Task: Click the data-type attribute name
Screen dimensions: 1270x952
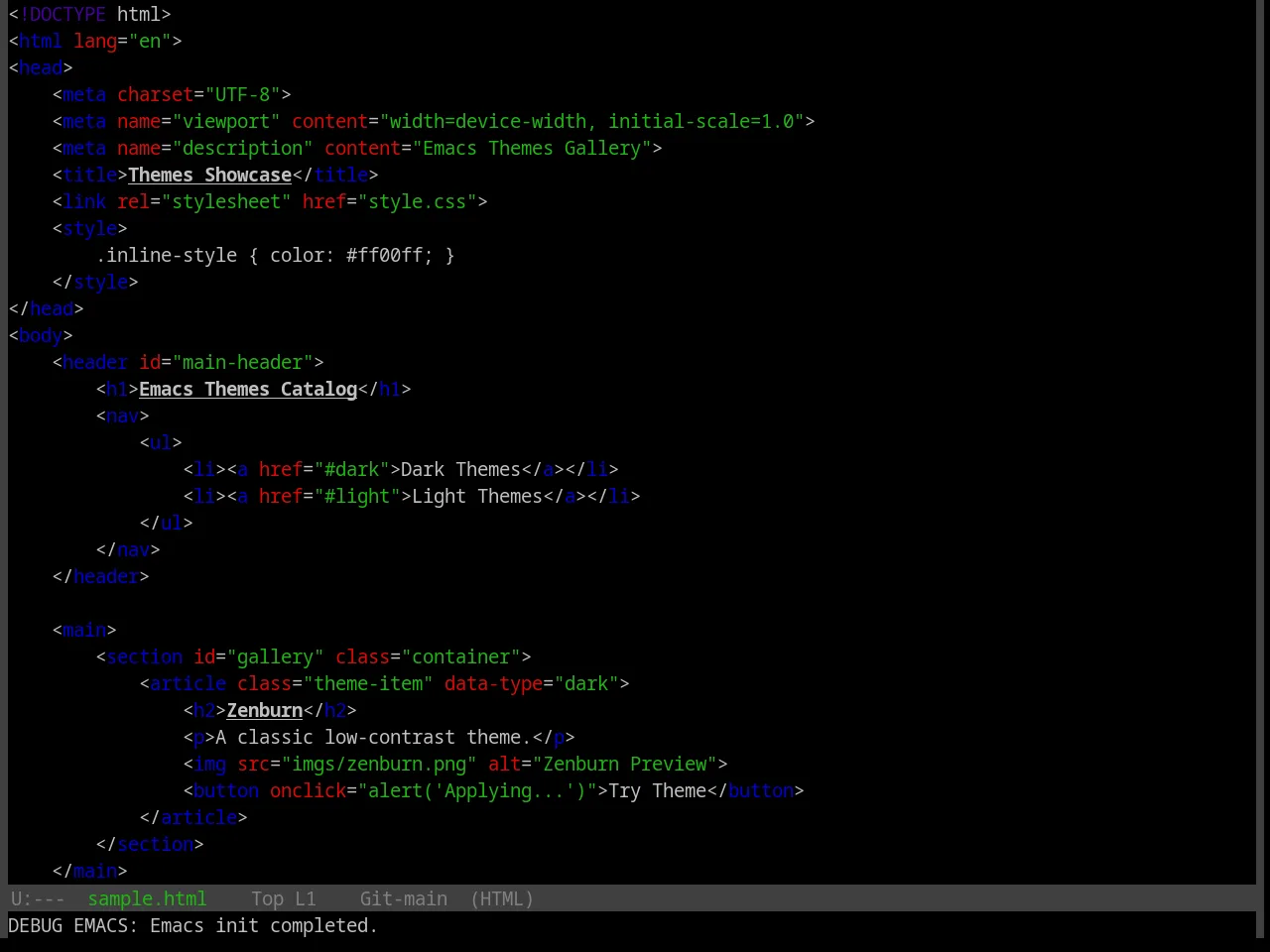Action: coord(493,683)
